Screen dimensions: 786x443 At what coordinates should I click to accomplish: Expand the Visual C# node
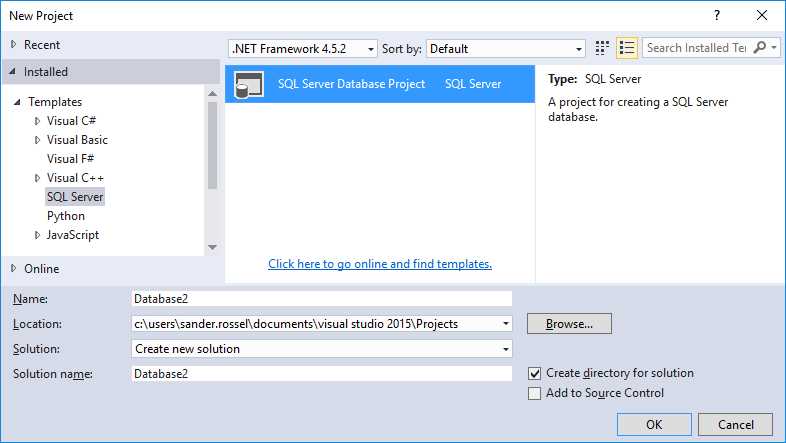click(x=37, y=121)
